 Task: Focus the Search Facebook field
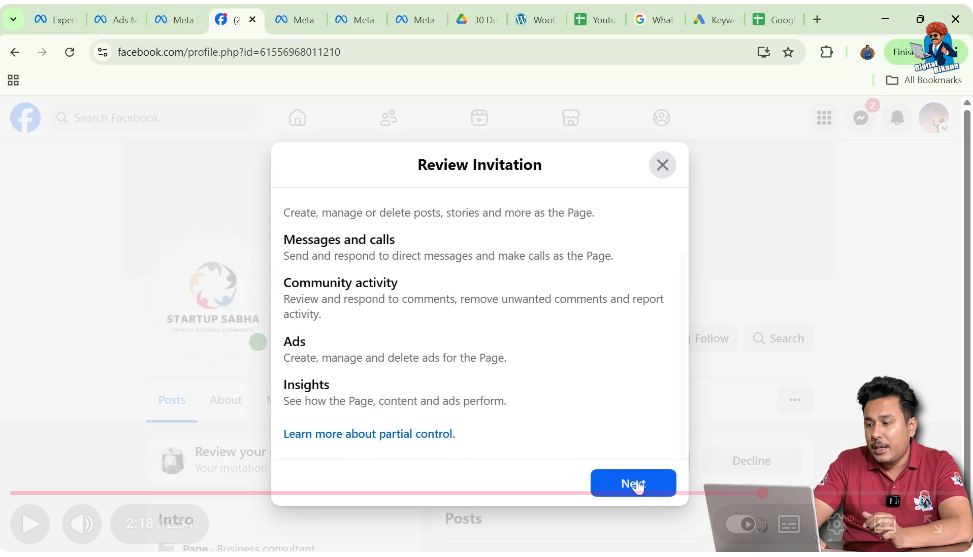coord(154,118)
